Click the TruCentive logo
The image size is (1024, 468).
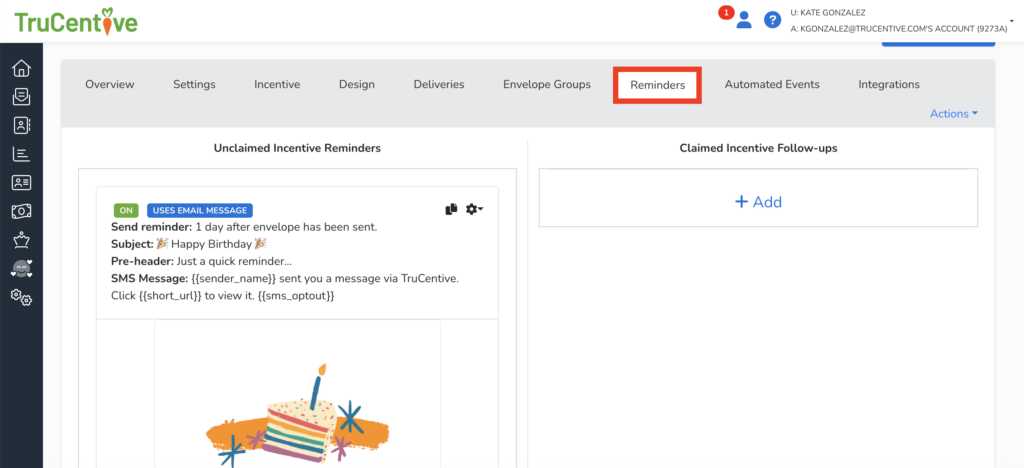(76, 21)
